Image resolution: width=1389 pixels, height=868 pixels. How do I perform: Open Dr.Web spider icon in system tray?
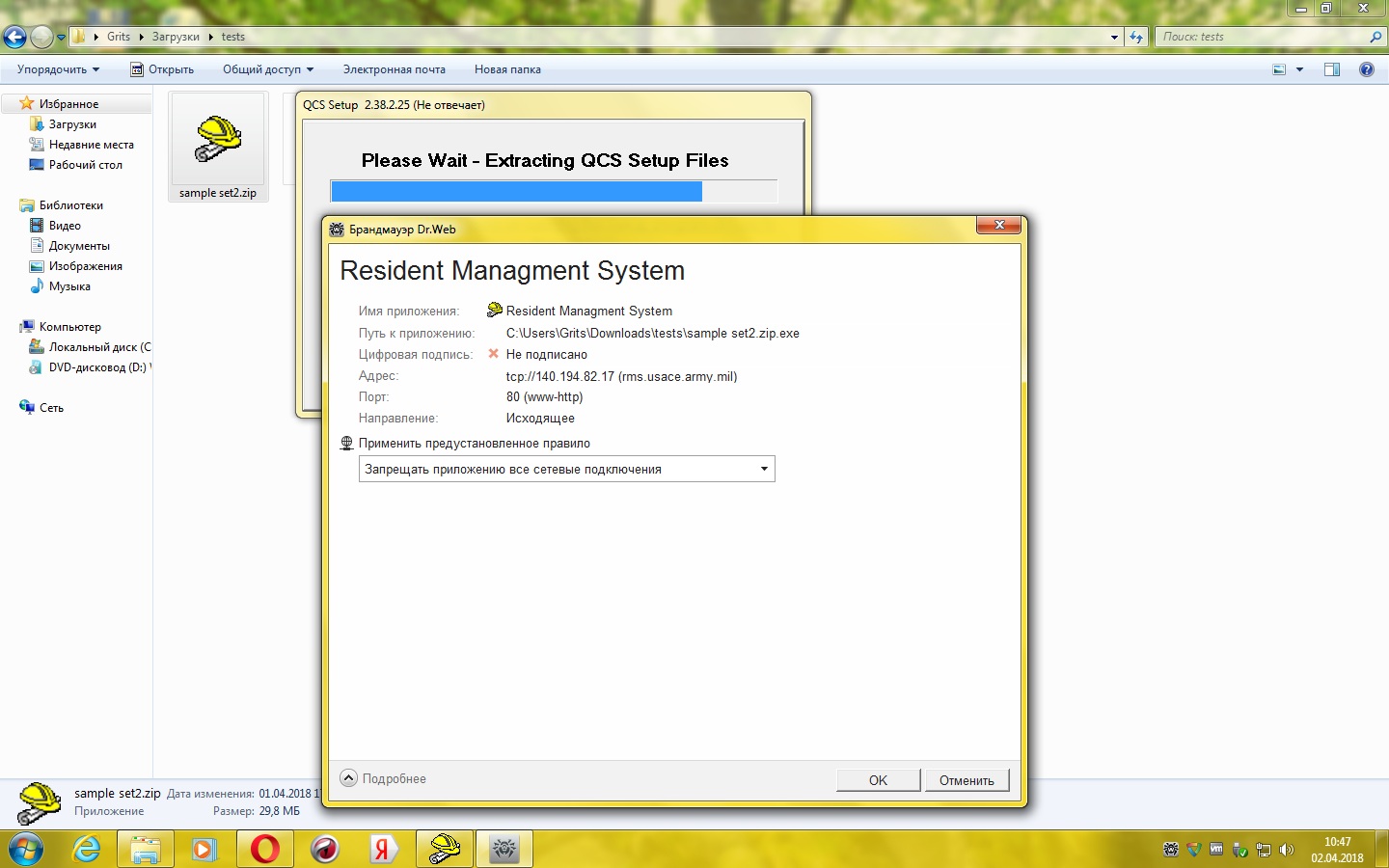tap(1171, 850)
